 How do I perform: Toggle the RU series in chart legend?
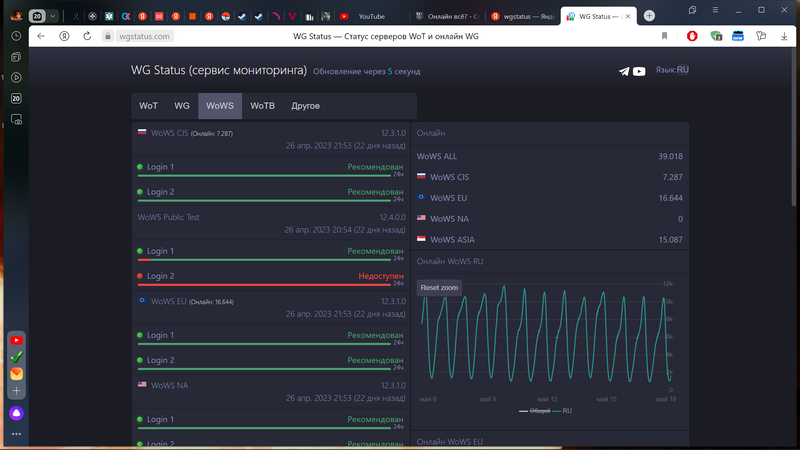(567, 411)
